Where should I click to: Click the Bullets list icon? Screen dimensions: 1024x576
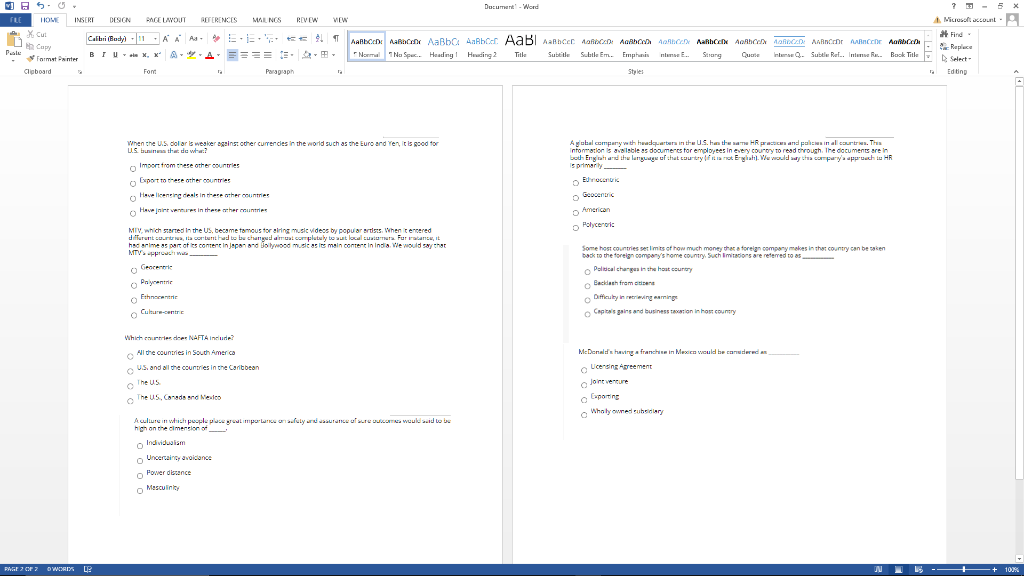[232, 39]
